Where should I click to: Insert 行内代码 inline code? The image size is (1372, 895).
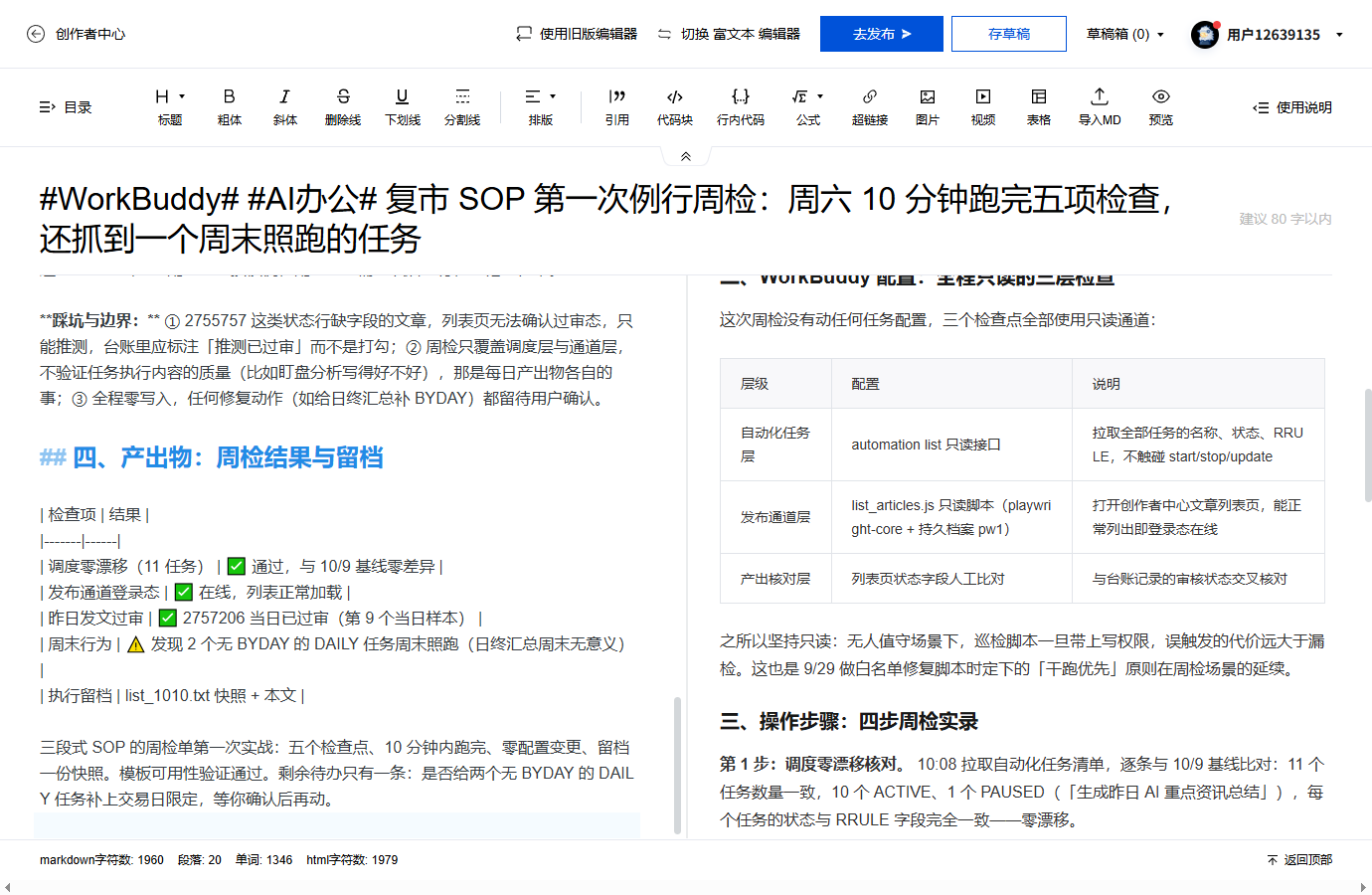(741, 106)
